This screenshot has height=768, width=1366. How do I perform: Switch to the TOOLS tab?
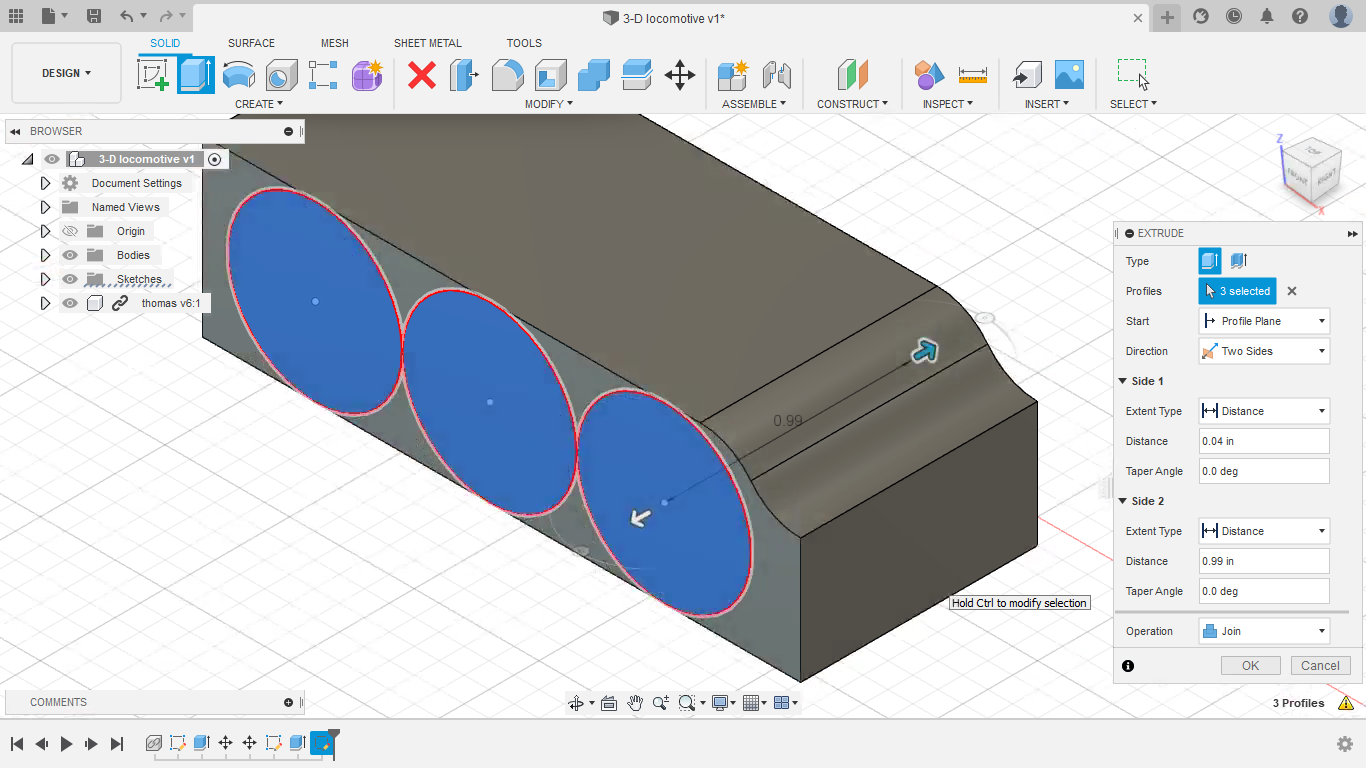pyautogui.click(x=524, y=43)
